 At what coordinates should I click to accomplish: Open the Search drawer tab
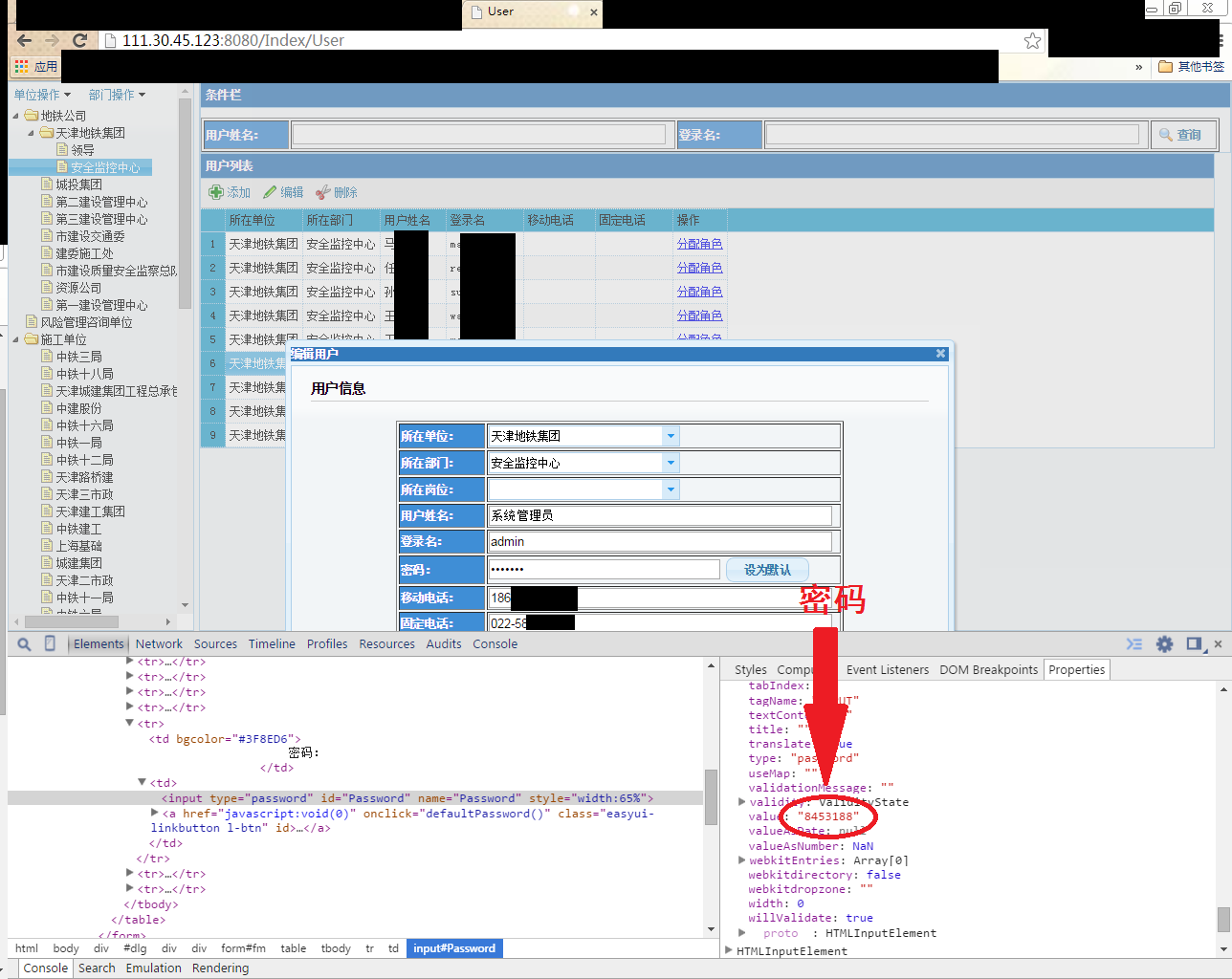tap(97, 968)
